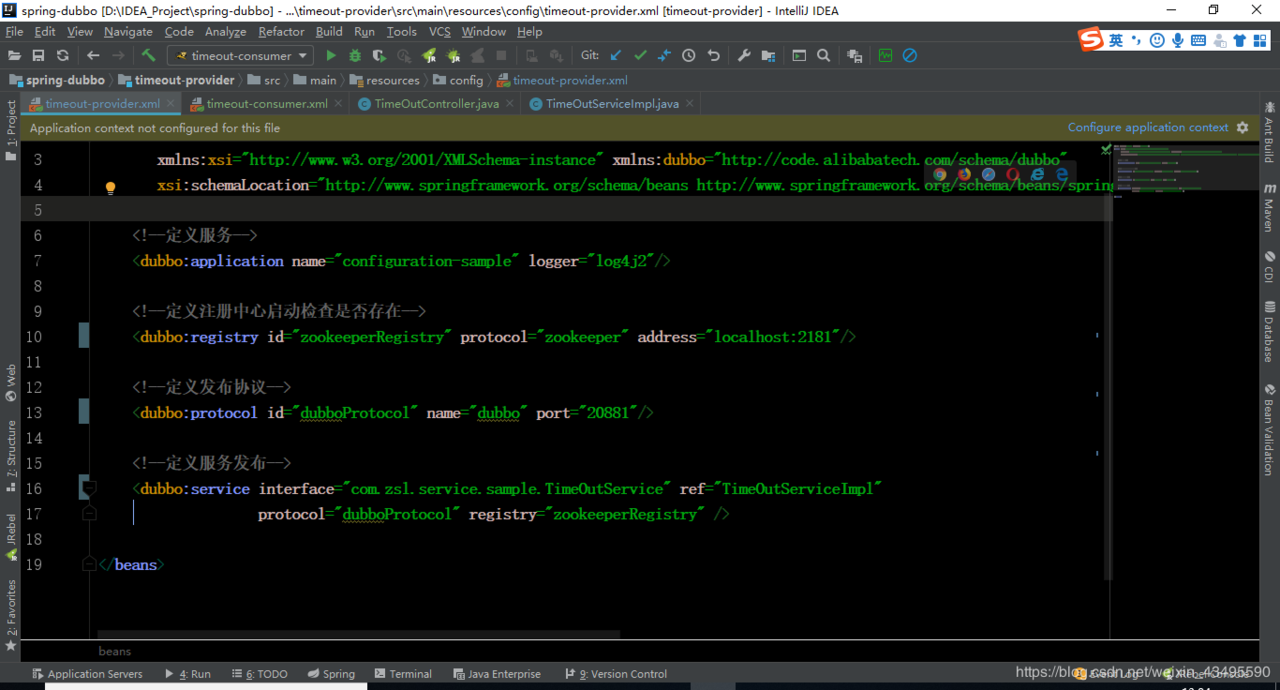Screen dimensions: 1280x690
Task: Open the Run menu
Action: point(364,32)
